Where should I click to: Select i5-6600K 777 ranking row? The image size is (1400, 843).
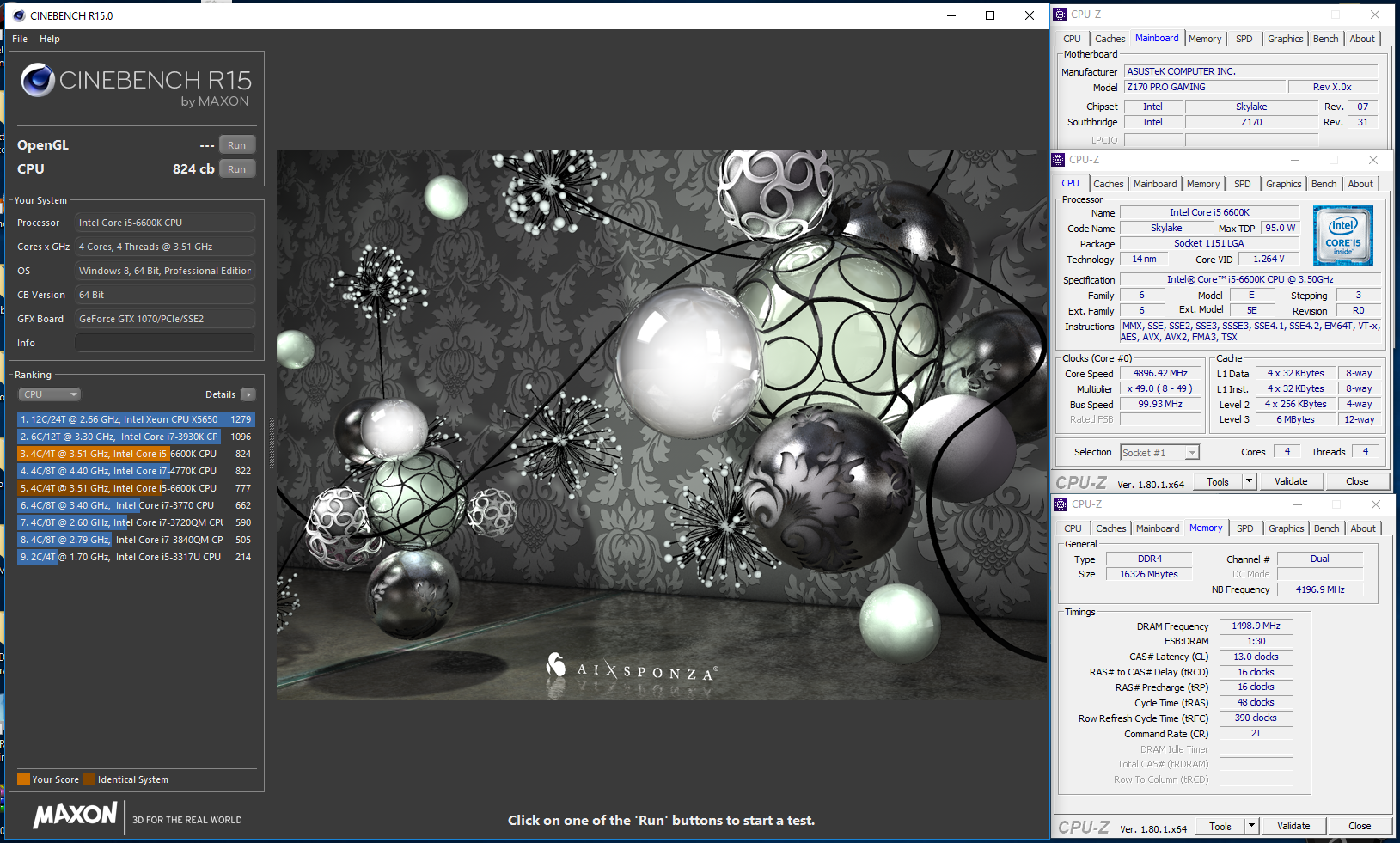pos(136,488)
